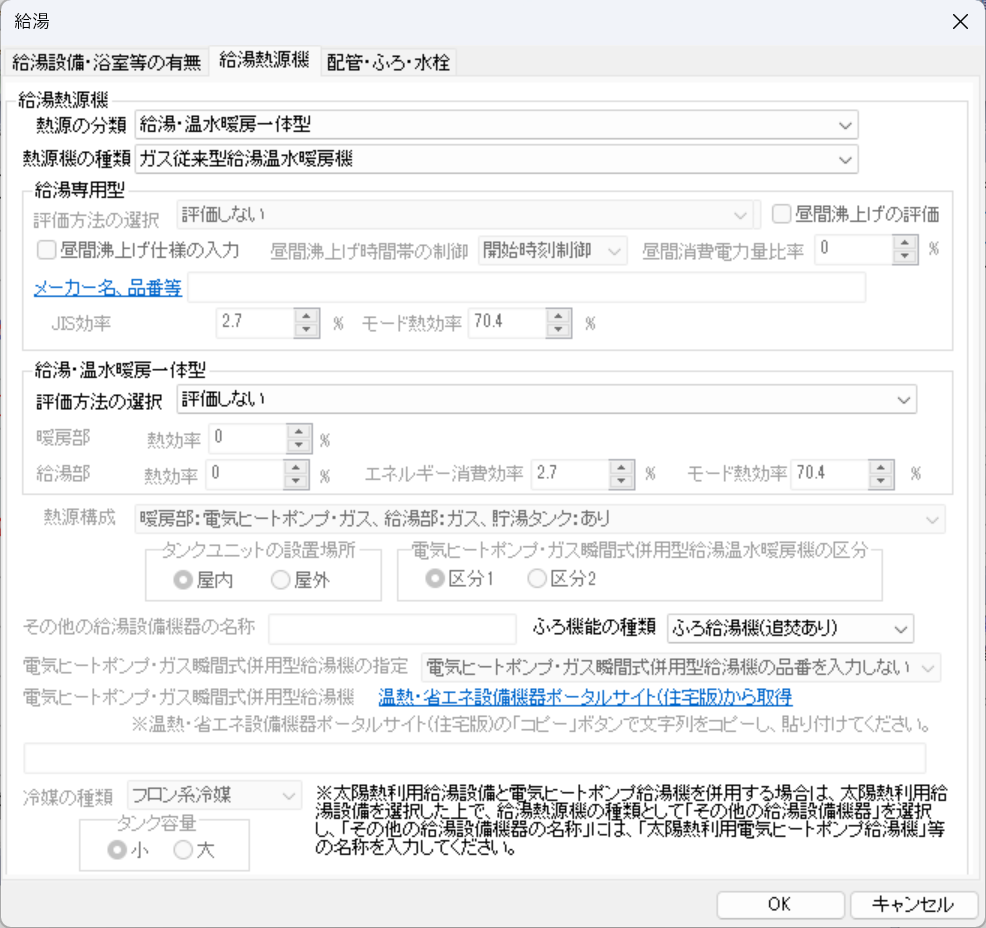Increase JIS効率 value with up arrow

[306, 316]
